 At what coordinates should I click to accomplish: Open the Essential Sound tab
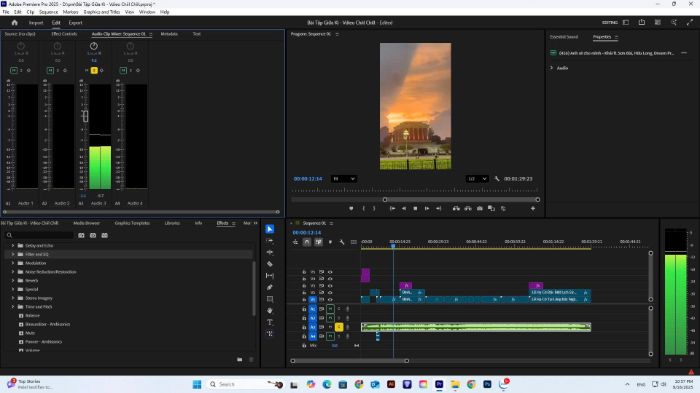564,37
